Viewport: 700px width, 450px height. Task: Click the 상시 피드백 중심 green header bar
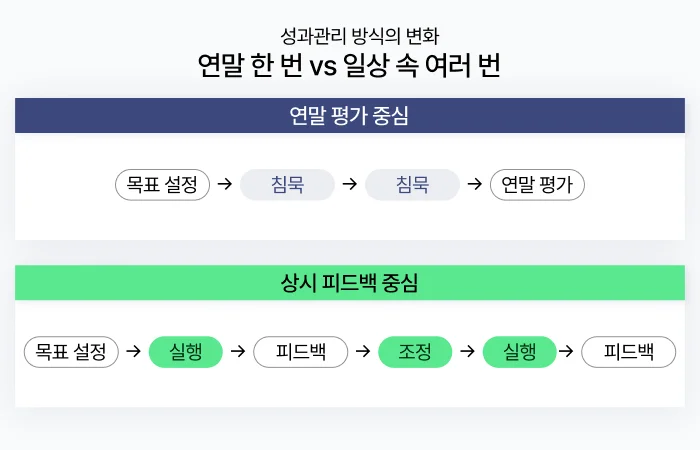pyautogui.click(x=350, y=283)
